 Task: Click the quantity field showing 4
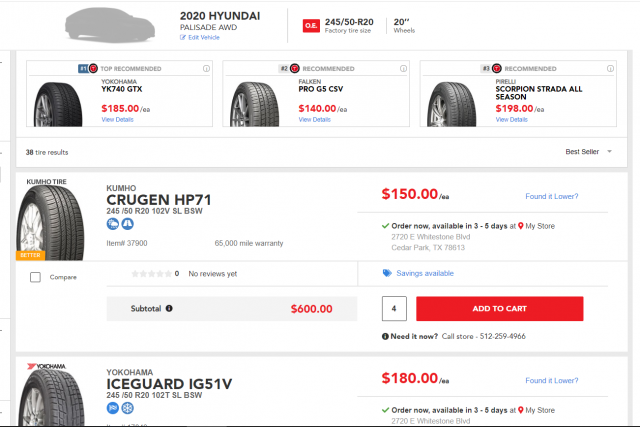tap(395, 308)
